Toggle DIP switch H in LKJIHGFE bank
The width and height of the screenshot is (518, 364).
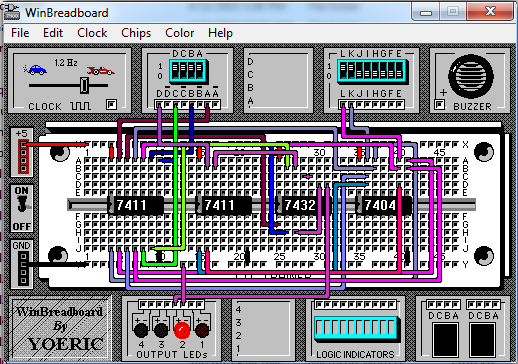376,71
